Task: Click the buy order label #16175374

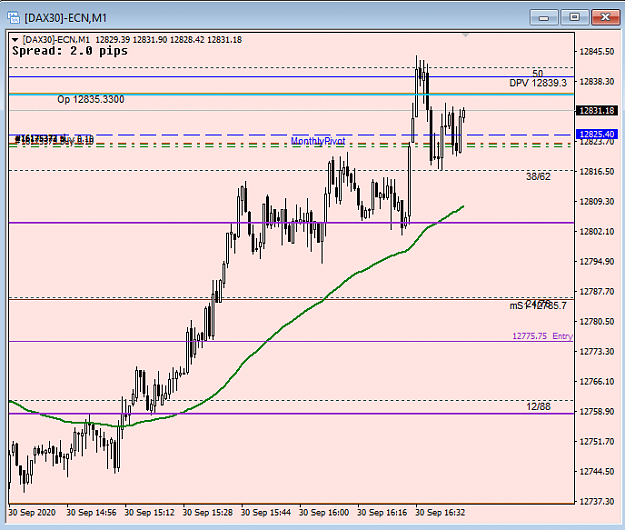Action: click(54, 139)
